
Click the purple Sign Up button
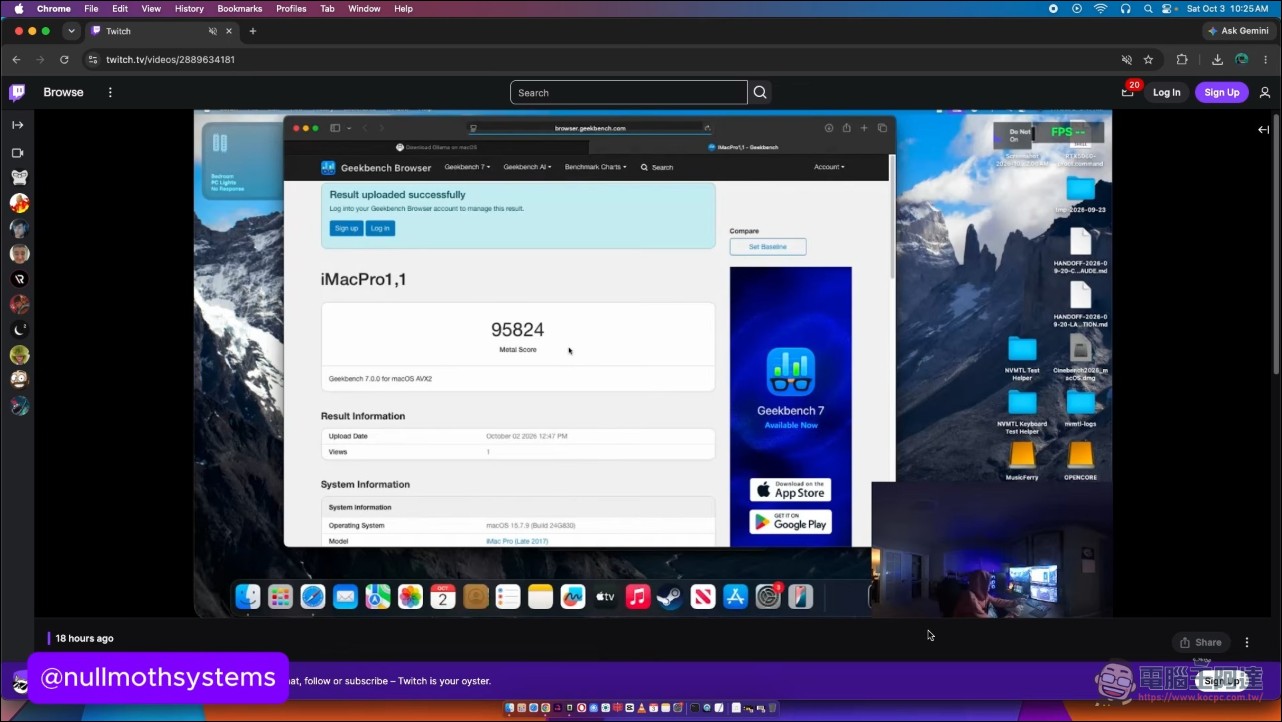(1222, 92)
